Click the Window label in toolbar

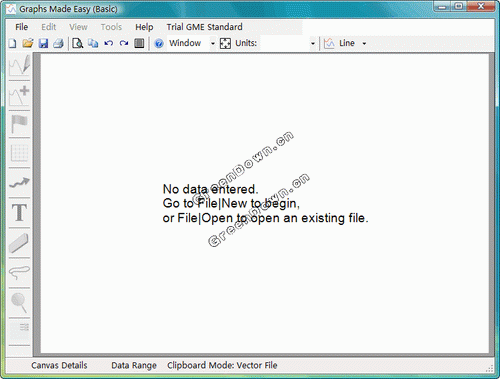(185, 43)
